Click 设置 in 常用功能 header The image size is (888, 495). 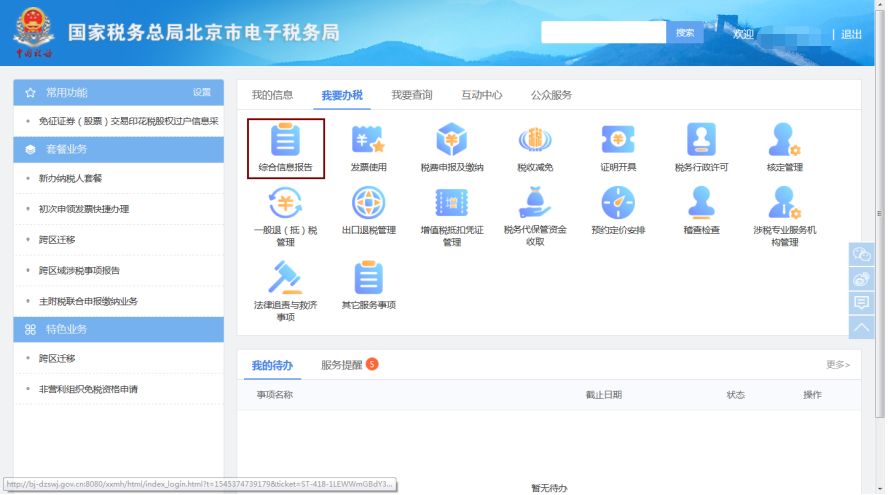(x=202, y=92)
